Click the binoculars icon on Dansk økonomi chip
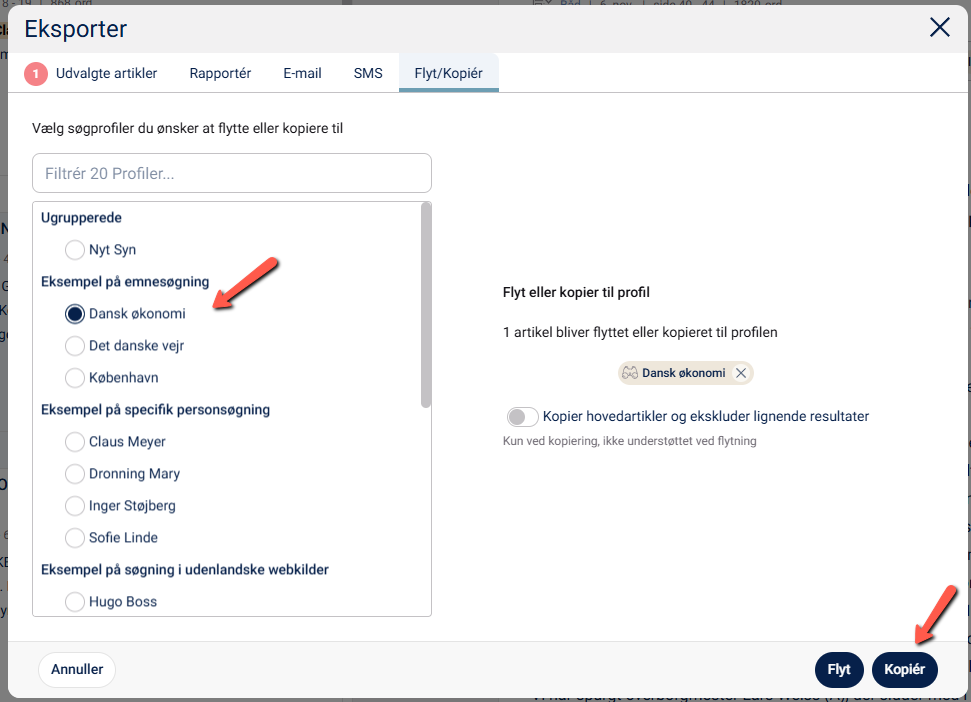 tap(630, 373)
